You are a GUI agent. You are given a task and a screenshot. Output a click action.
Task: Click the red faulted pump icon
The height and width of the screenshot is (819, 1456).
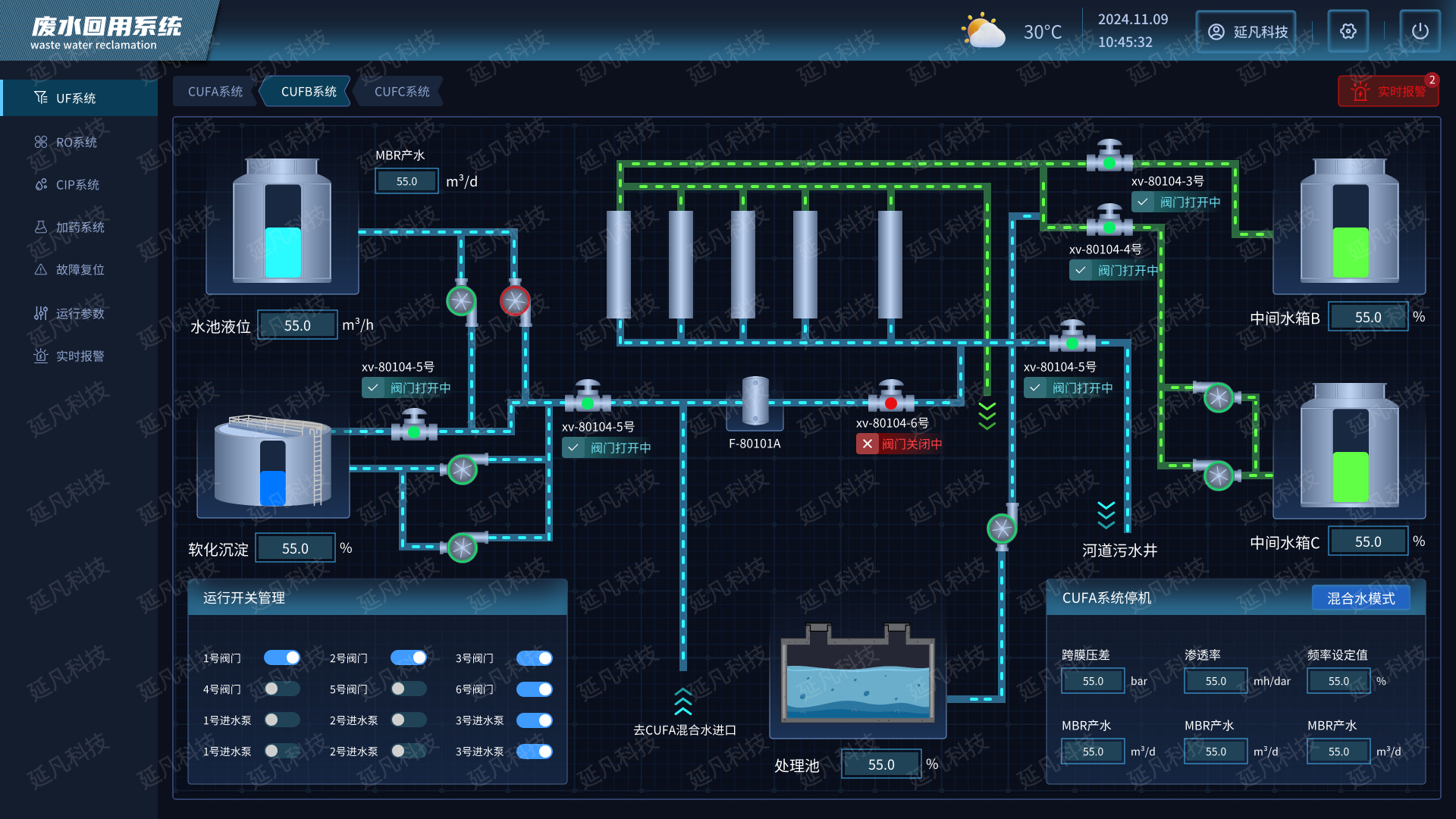point(515,301)
